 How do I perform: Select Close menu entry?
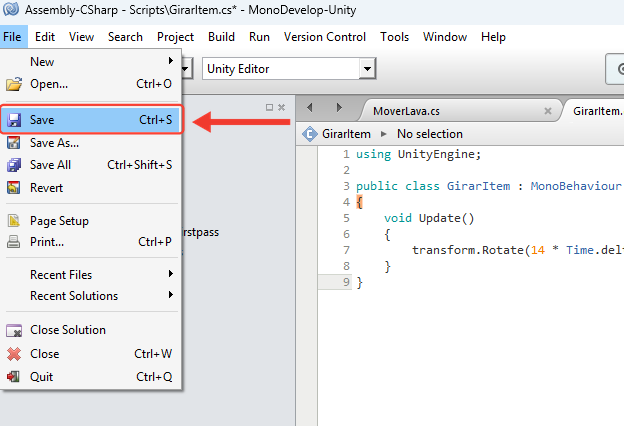pyautogui.click(x=91, y=354)
